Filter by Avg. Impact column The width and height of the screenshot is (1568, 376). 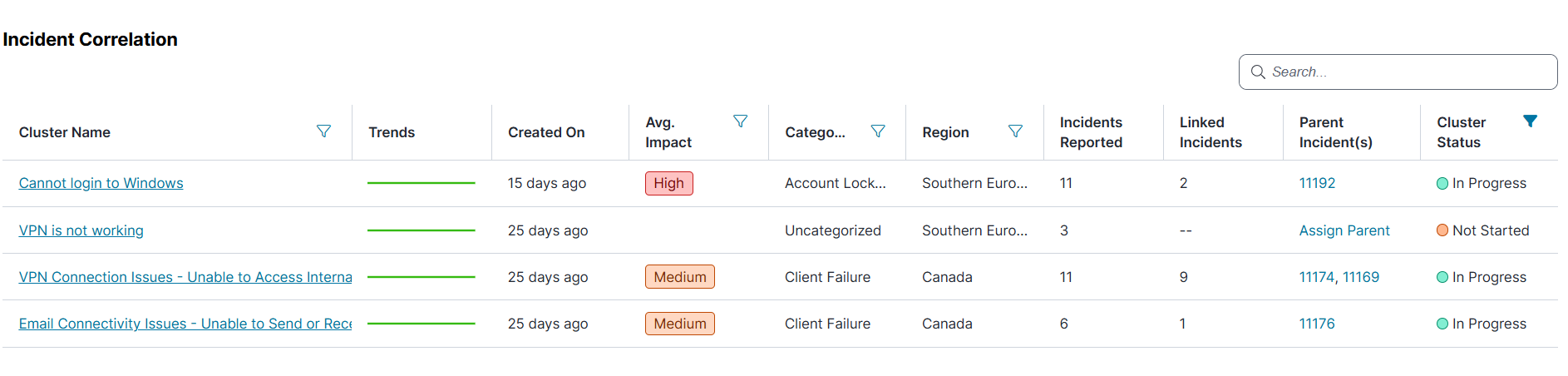[x=740, y=121]
